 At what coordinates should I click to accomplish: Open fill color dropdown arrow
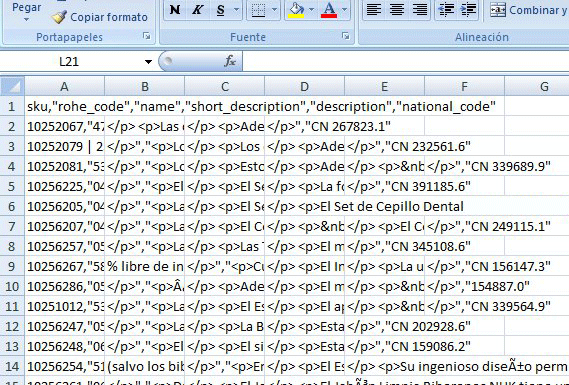coord(311,10)
